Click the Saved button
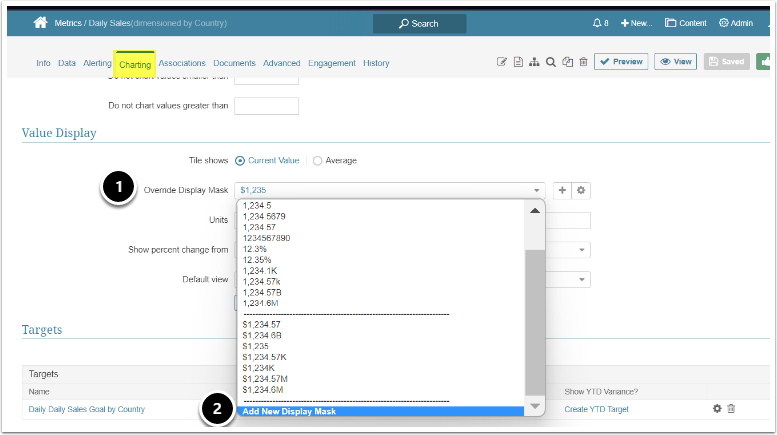This screenshot has width=777, height=435. (726, 61)
